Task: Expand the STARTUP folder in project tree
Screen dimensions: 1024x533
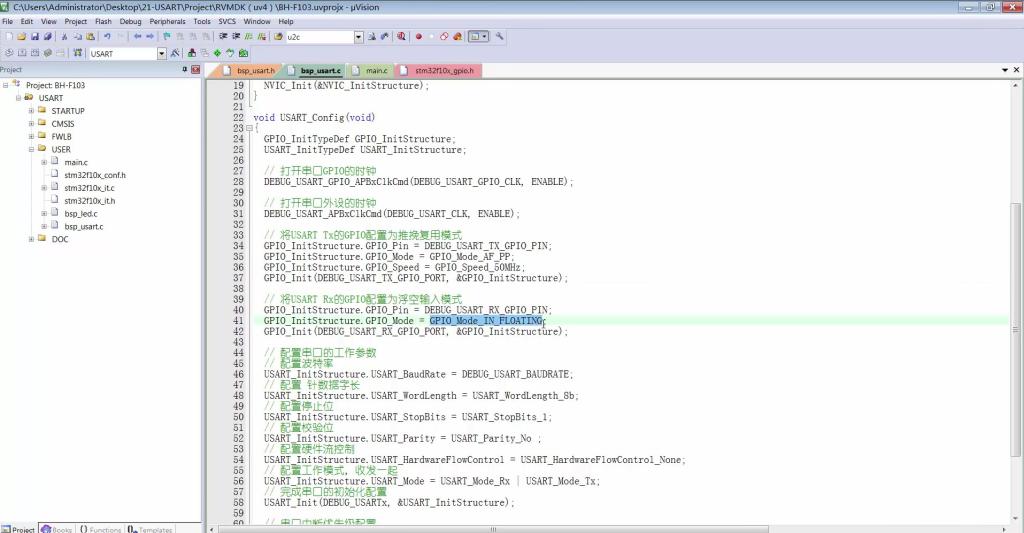Action: pos(31,111)
